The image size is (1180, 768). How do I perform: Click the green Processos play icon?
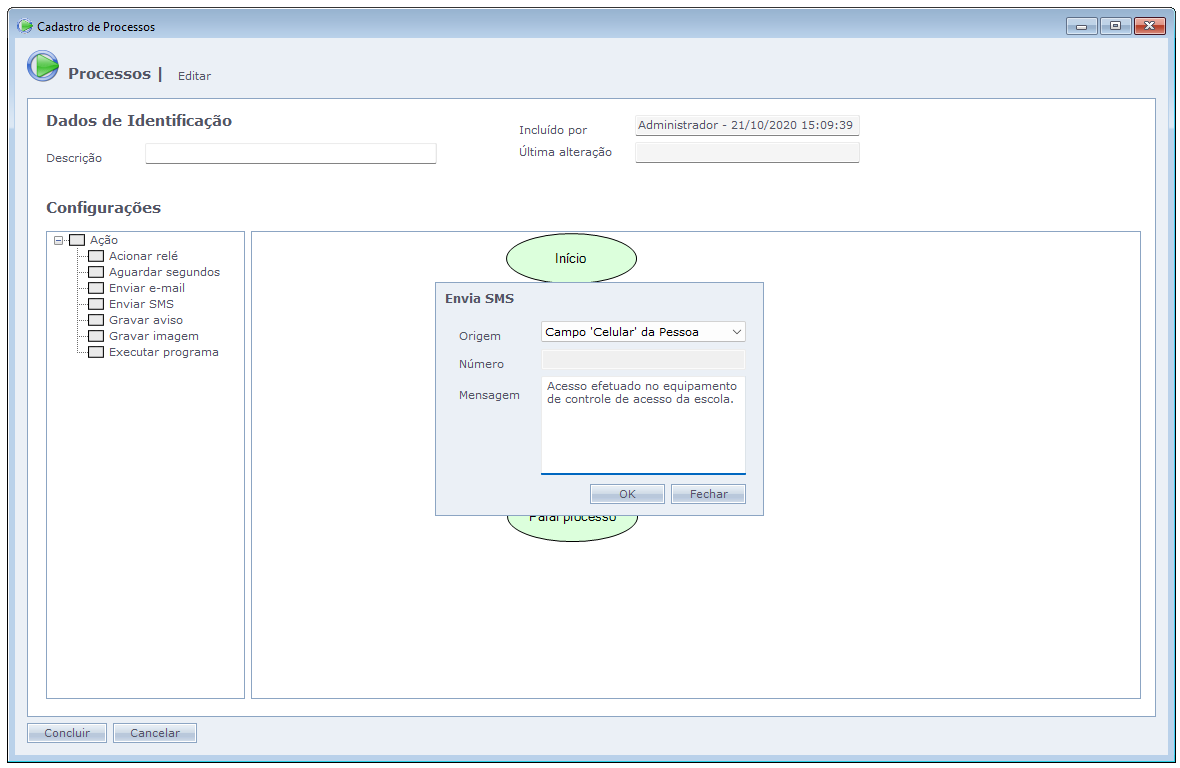click(43, 66)
